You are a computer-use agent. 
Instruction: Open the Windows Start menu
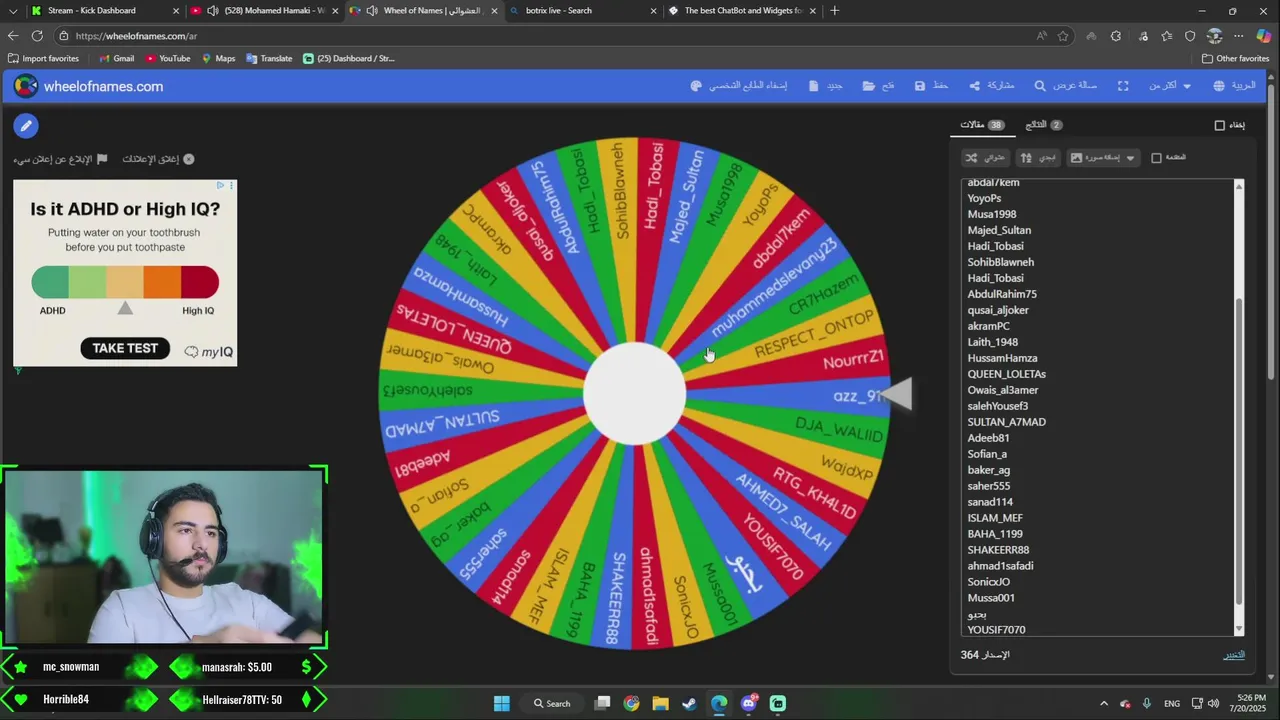point(501,703)
